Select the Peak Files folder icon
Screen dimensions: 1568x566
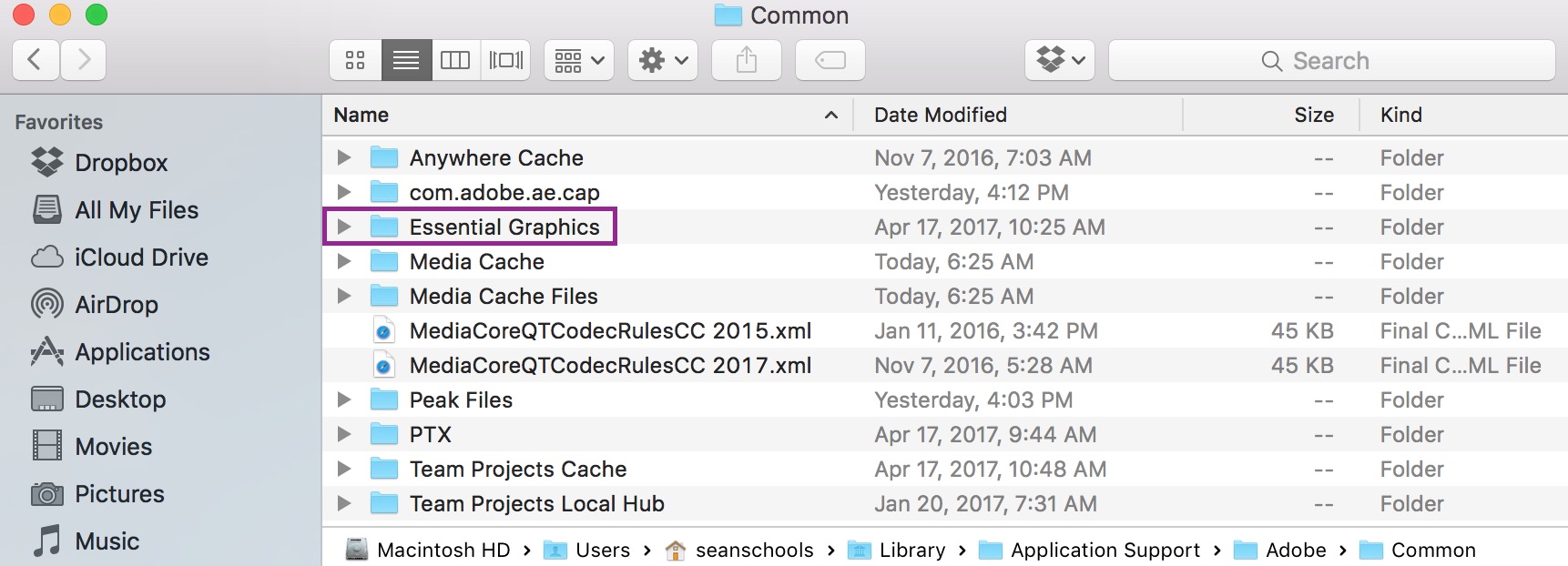pos(384,399)
